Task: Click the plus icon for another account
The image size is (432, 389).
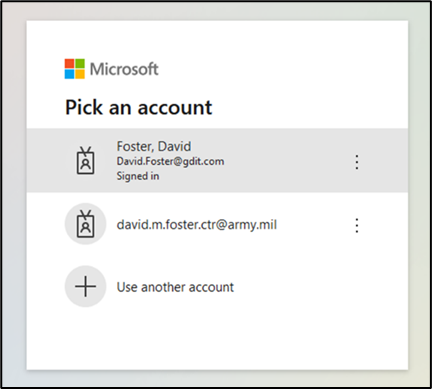Action: [x=86, y=286]
